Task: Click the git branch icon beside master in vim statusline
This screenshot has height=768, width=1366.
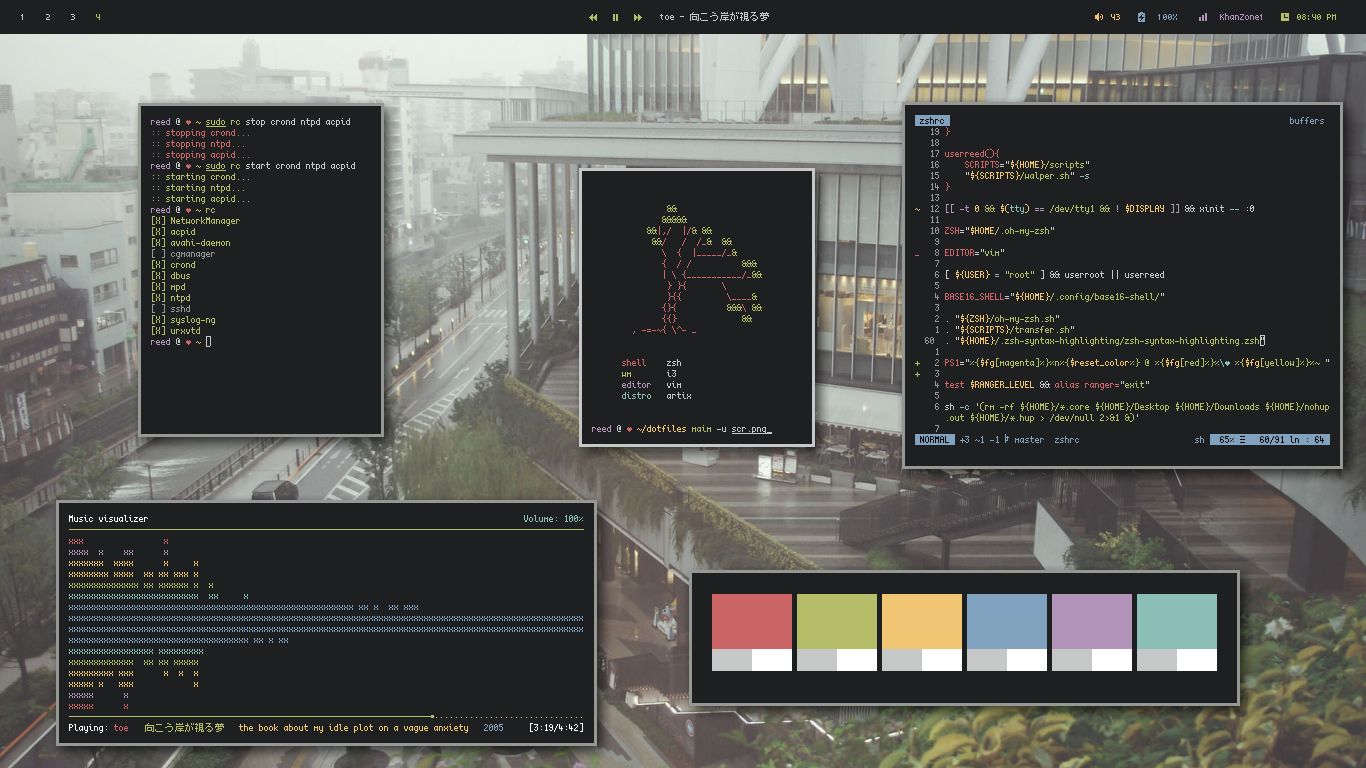Action: click(1007, 439)
